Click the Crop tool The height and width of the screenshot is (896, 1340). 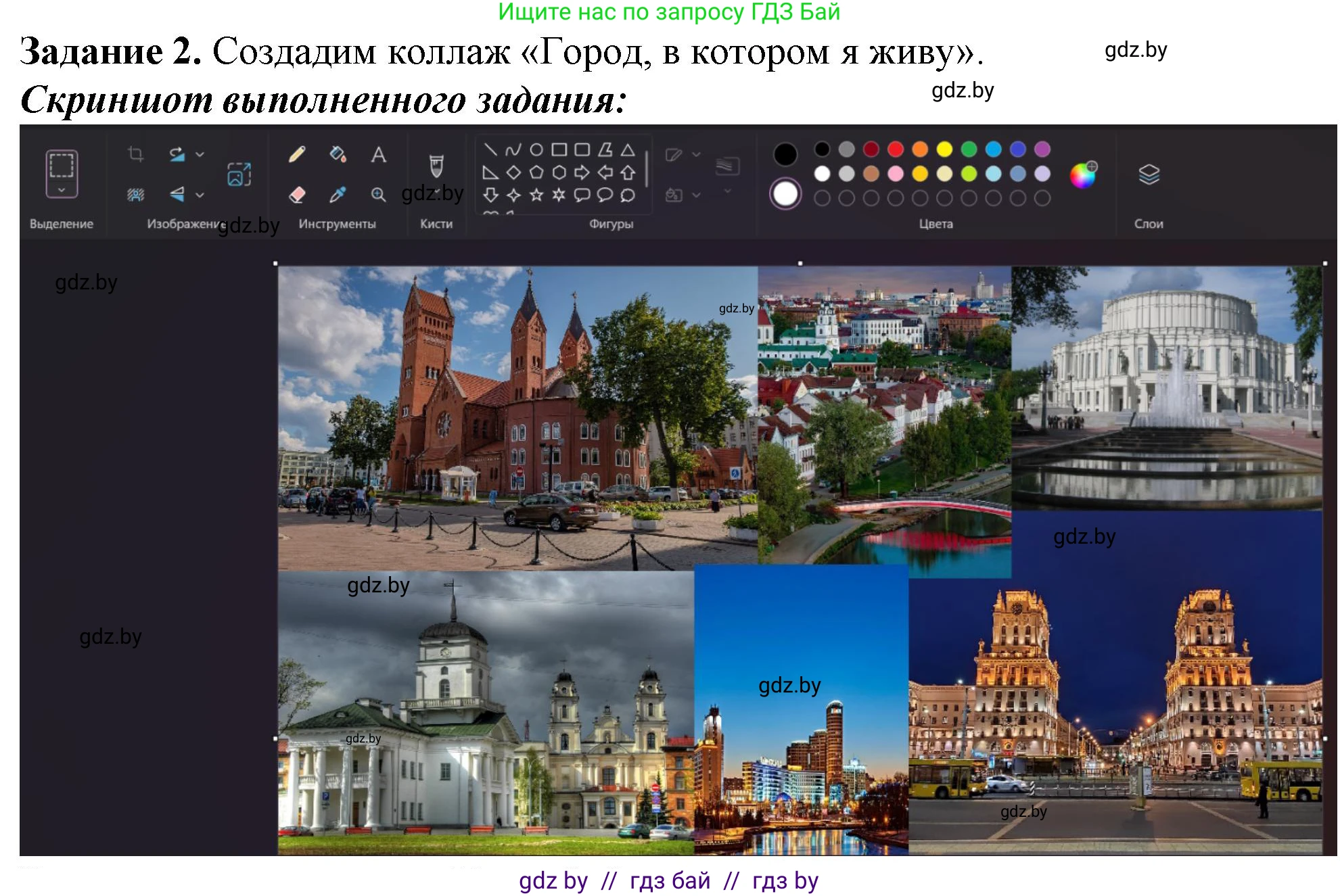tap(136, 154)
